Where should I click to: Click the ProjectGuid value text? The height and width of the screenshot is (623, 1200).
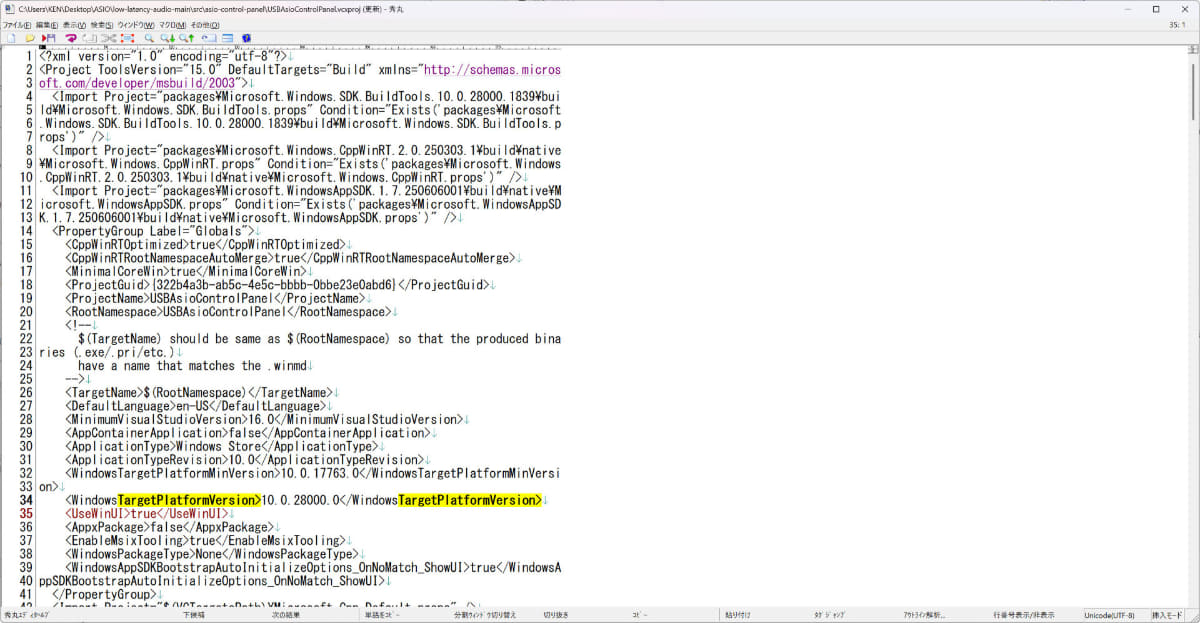coord(274,285)
